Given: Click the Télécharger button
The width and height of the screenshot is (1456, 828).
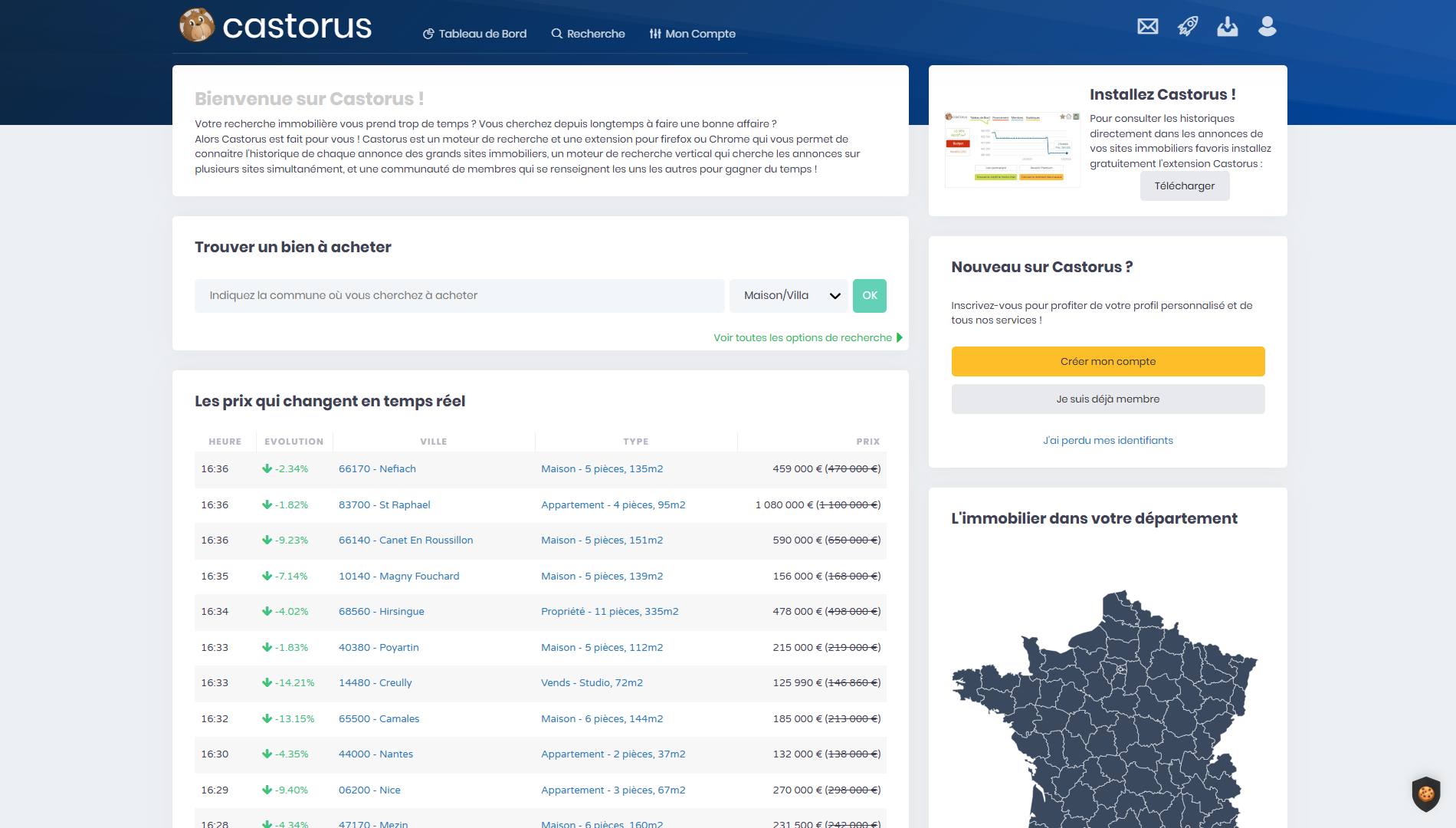Looking at the screenshot, I should (x=1184, y=186).
